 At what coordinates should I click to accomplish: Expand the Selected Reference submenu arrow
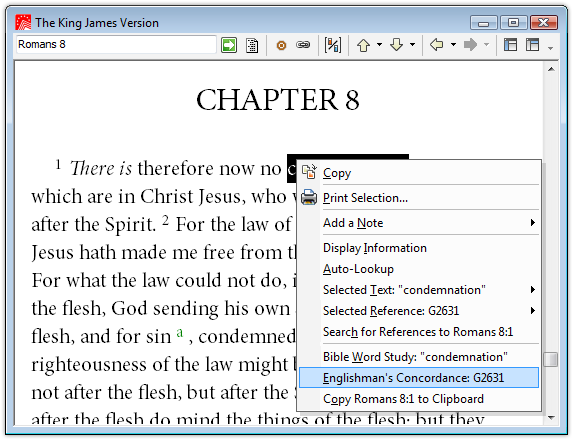point(533,311)
